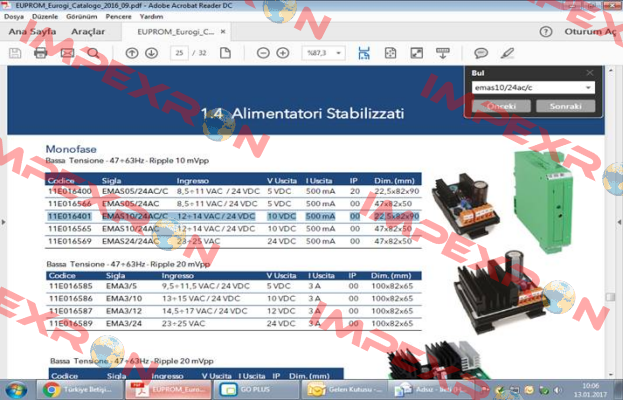Switch to Ana Sayfa tab
623x400 pixels.
click(32, 32)
